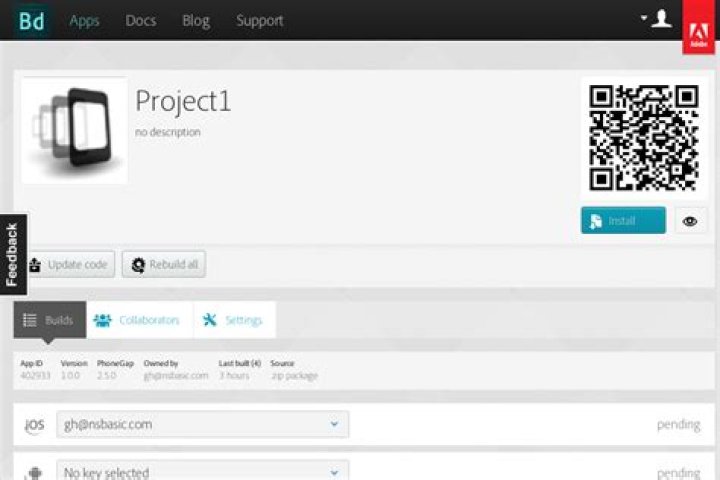Switch to the Settings tab

point(233,320)
